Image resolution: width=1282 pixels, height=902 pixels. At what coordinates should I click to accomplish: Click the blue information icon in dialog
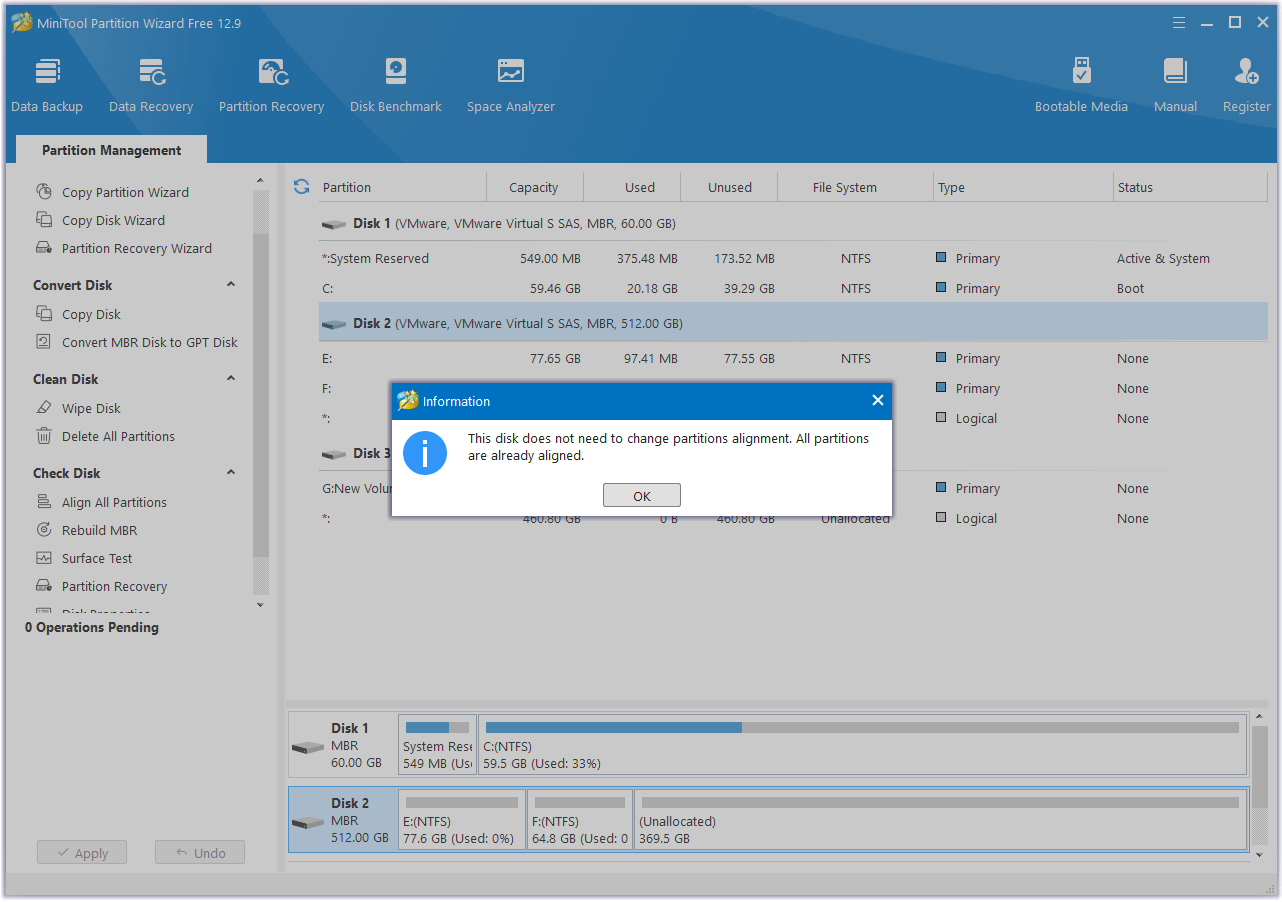click(425, 453)
